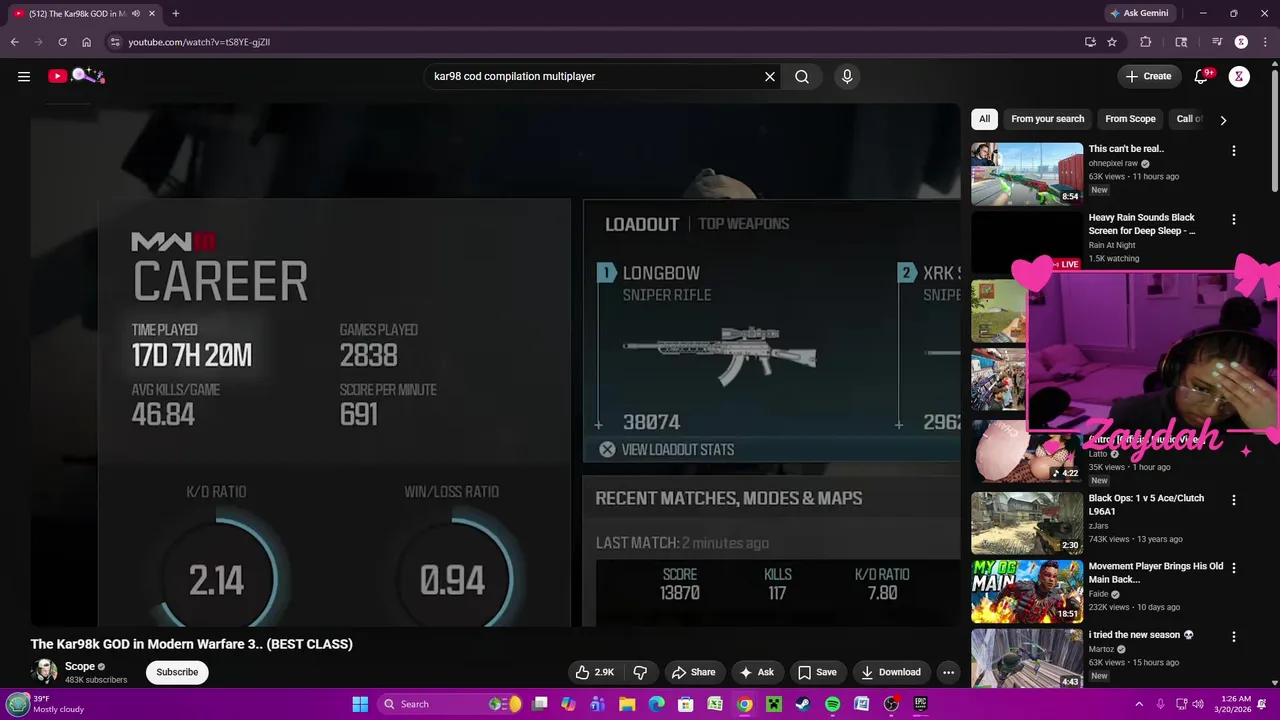This screenshot has height=720, width=1280.
Task: Open menu for 'i tried the new season'
Action: tap(1233, 636)
